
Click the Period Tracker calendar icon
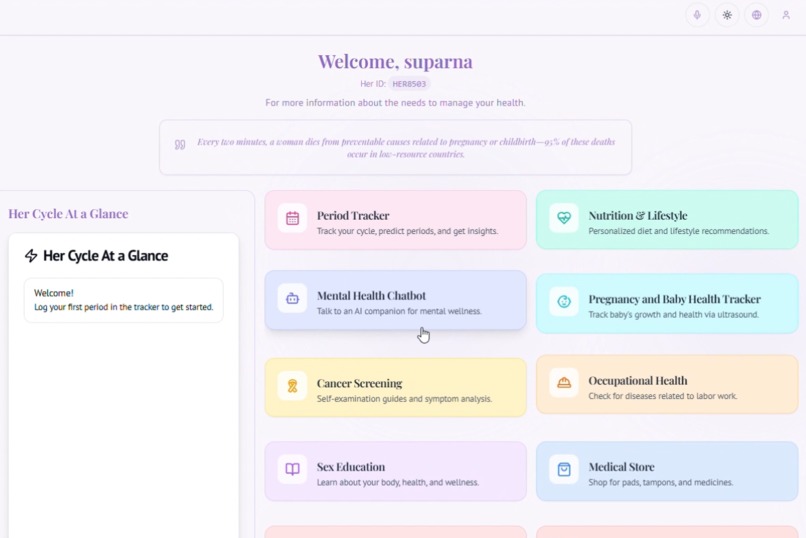point(292,218)
